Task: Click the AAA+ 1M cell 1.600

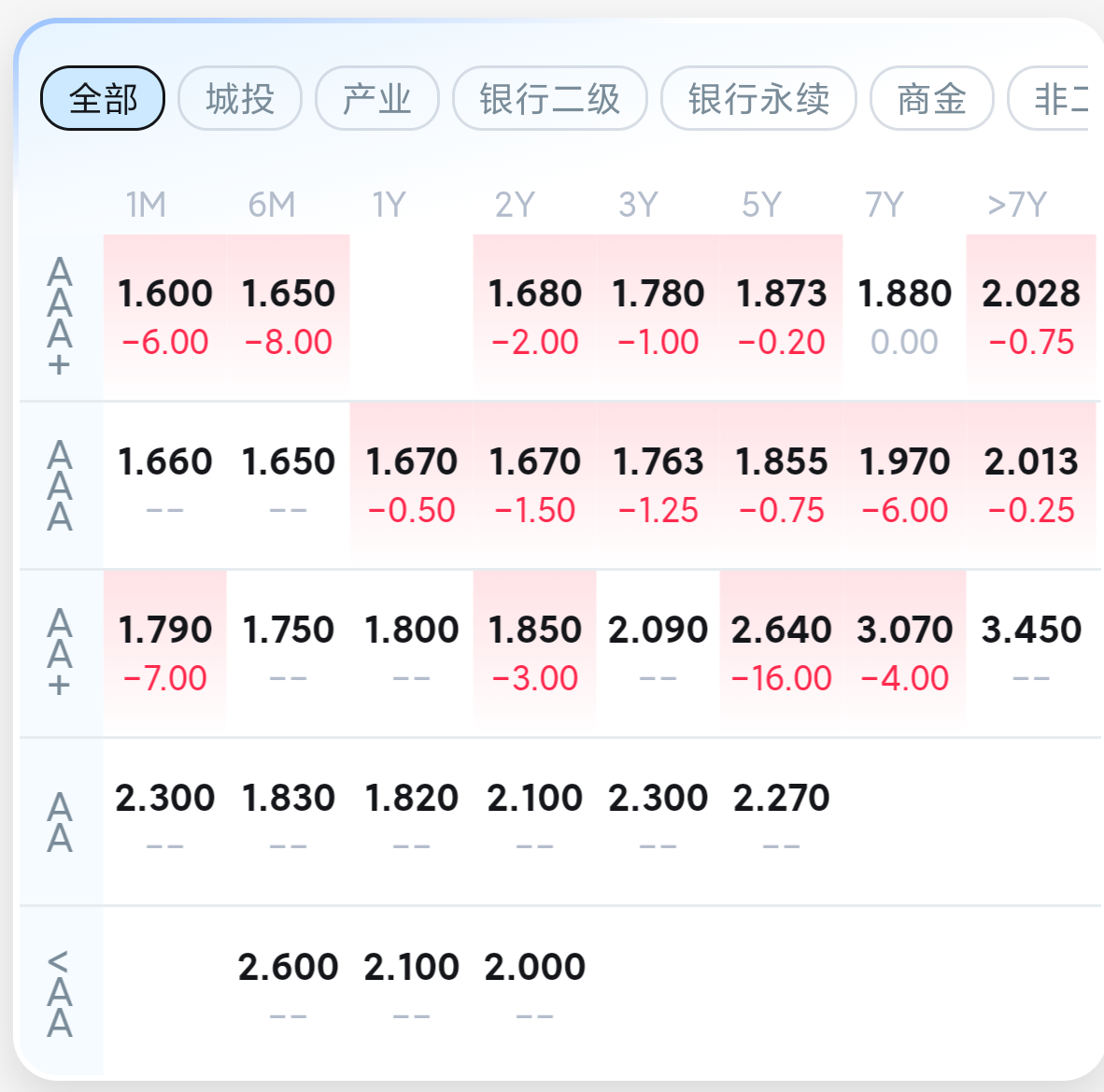Action: [x=165, y=317]
